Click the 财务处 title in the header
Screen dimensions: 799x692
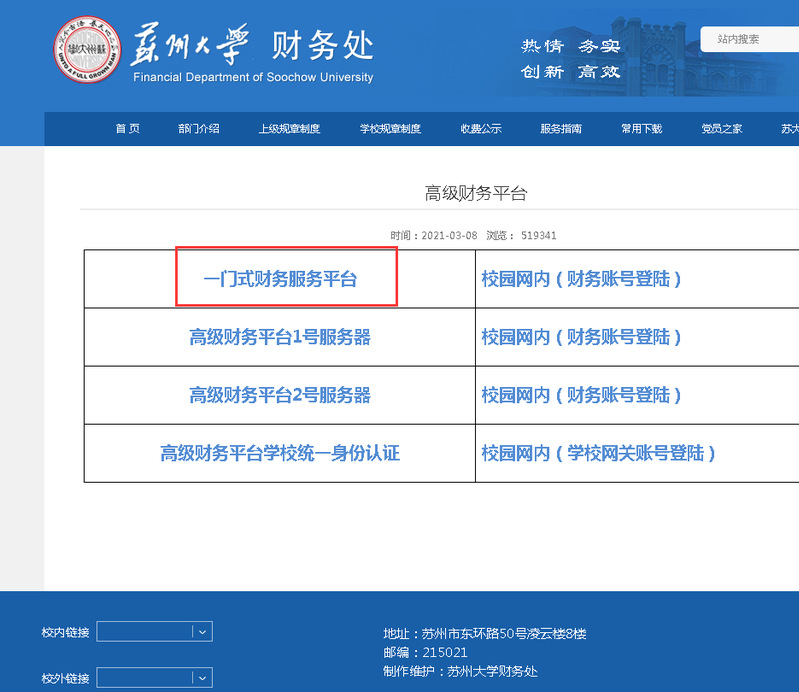pyautogui.click(x=323, y=45)
